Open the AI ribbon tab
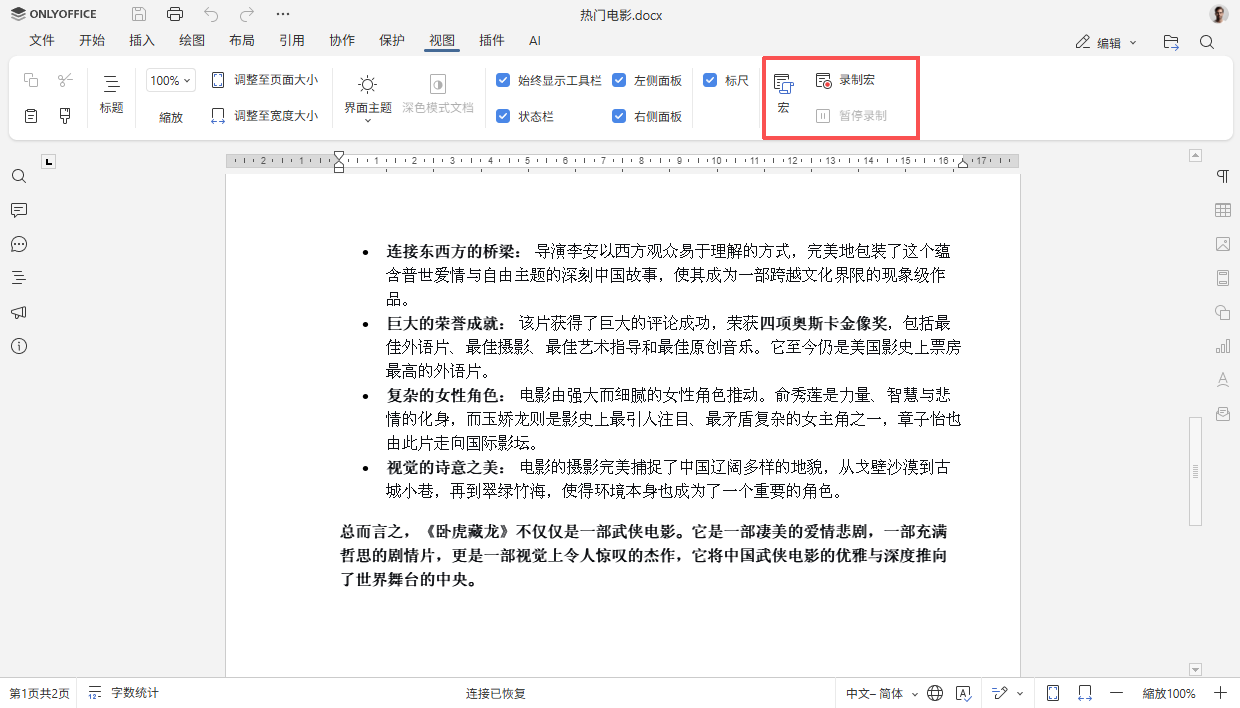This screenshot has width=1240, height=708. point(535,41)
